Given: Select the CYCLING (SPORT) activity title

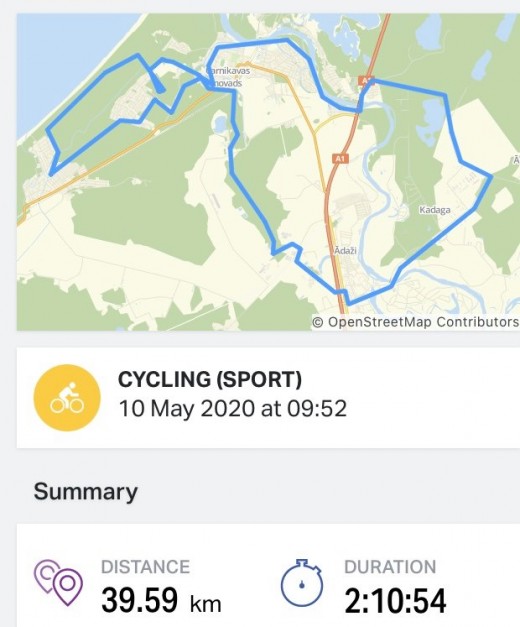Looking at the screenshot, I should tap(210, 379).
